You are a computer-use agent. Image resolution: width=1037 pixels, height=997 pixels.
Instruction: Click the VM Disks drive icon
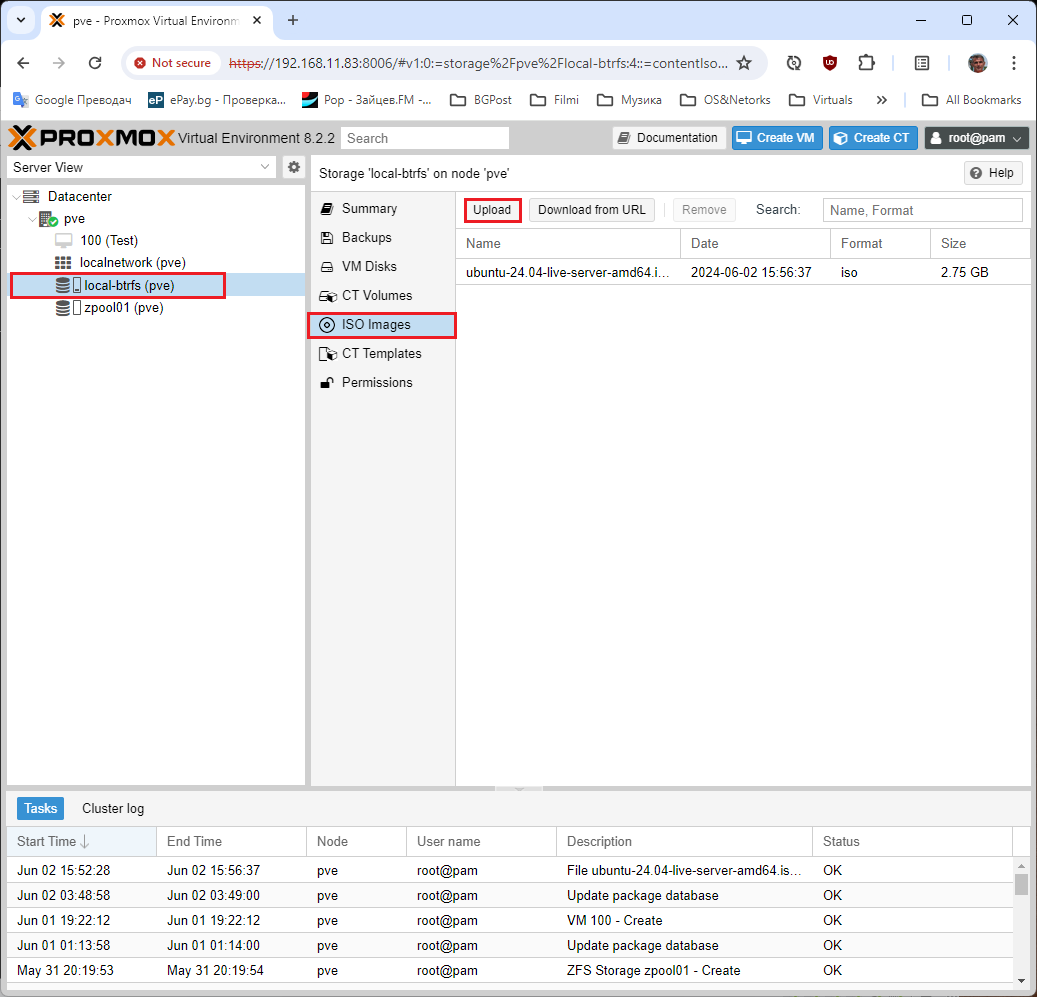327,267
